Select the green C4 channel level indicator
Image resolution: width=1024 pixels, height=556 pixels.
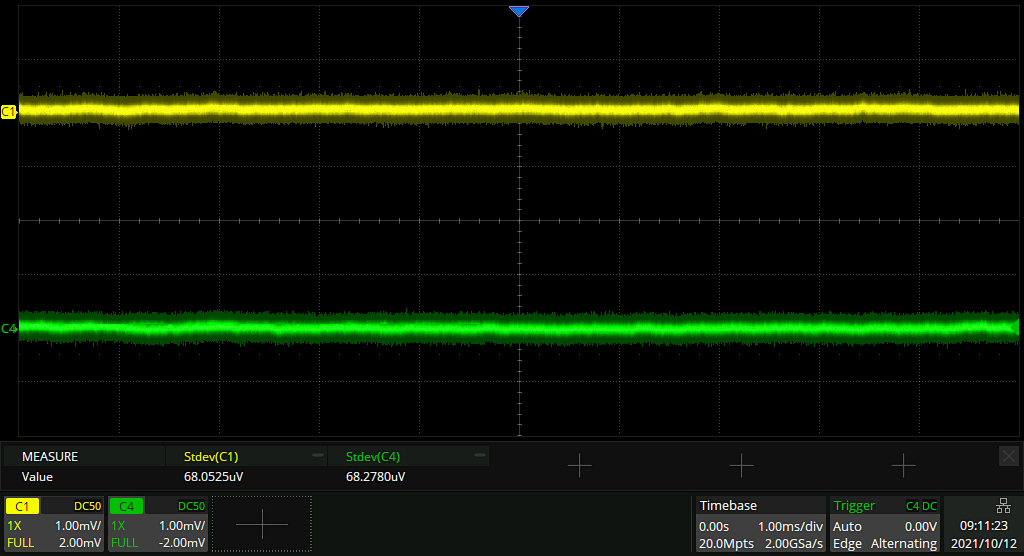pyautogui.click(x=9, y=328)
